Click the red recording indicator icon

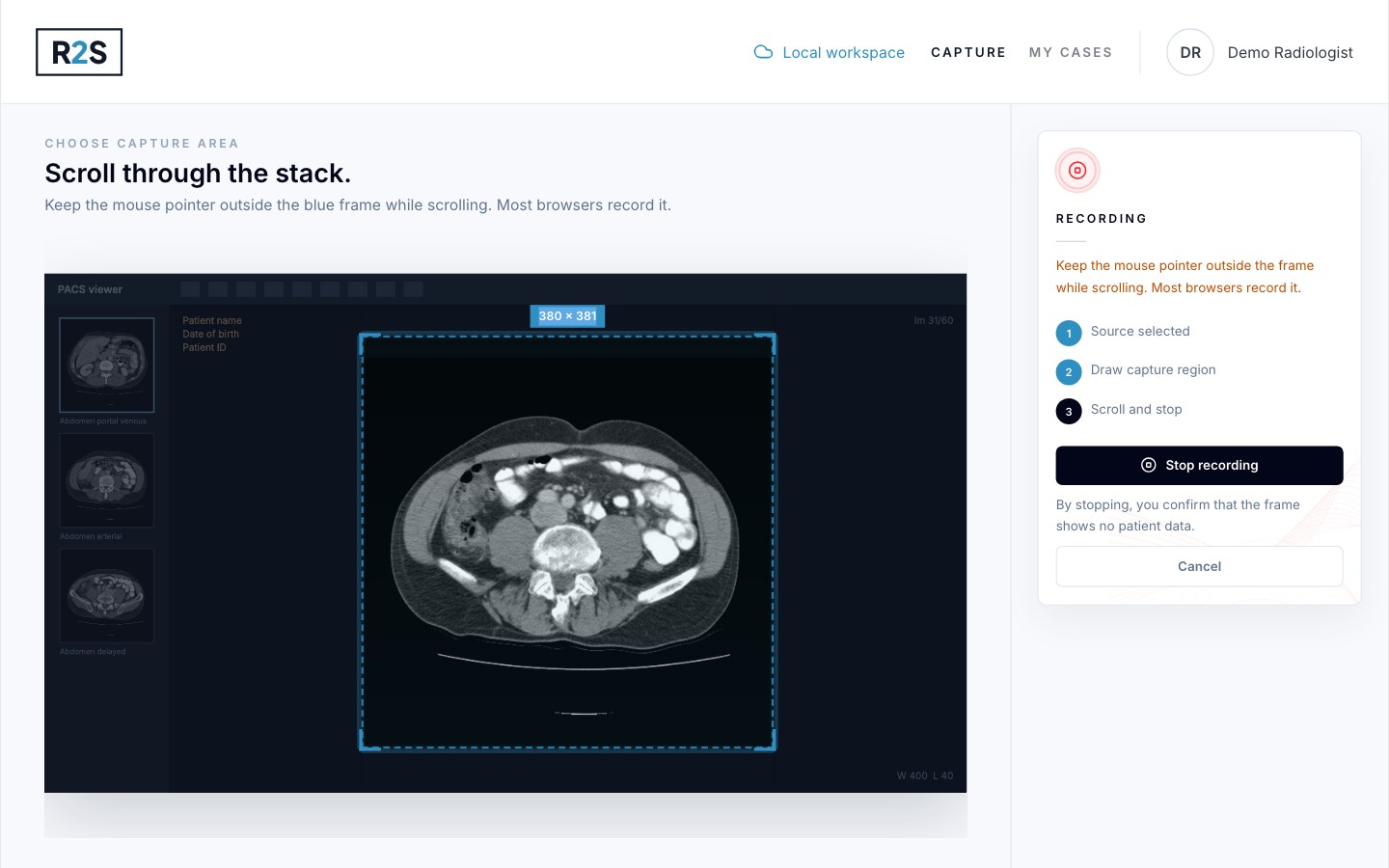click(x=1077, y=171)
